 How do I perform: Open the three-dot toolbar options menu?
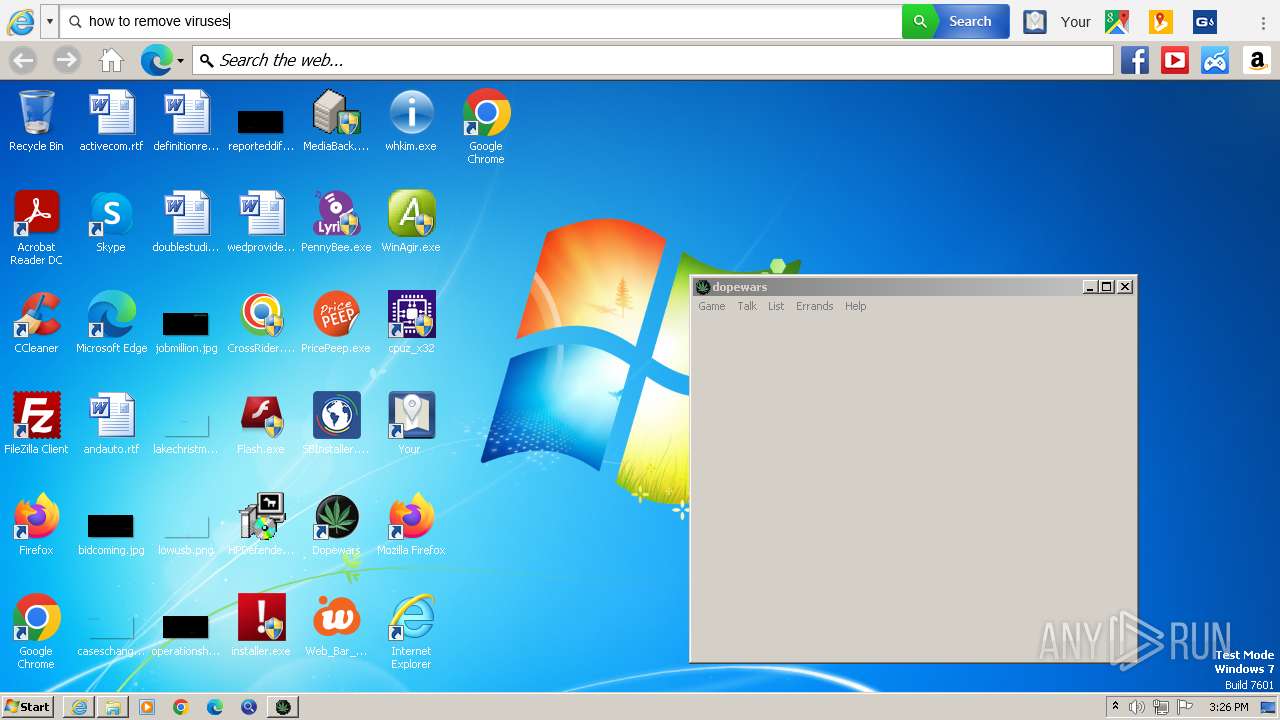pyautogui.click(x=1263, y=22)
